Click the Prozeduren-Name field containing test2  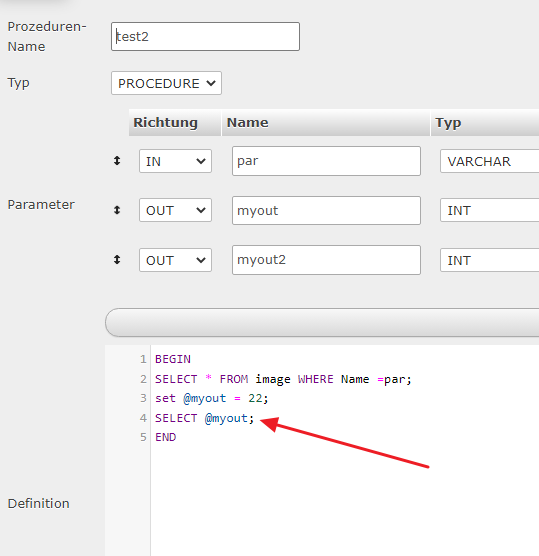205,37
